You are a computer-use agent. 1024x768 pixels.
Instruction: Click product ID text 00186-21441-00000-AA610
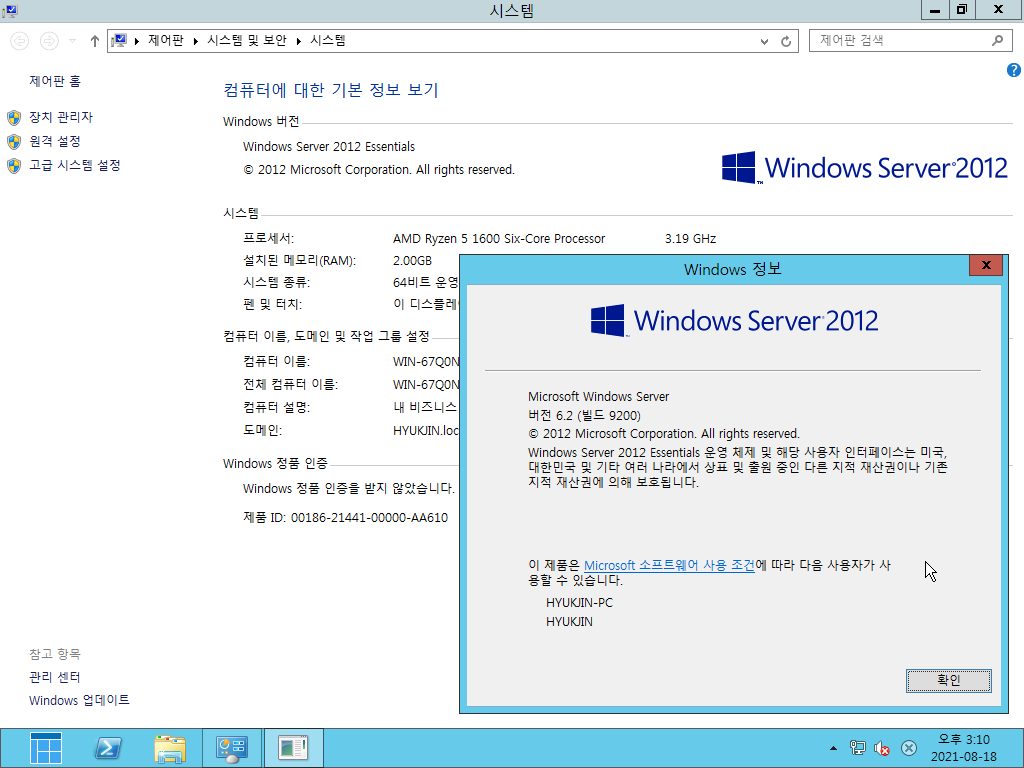point(369,518)
